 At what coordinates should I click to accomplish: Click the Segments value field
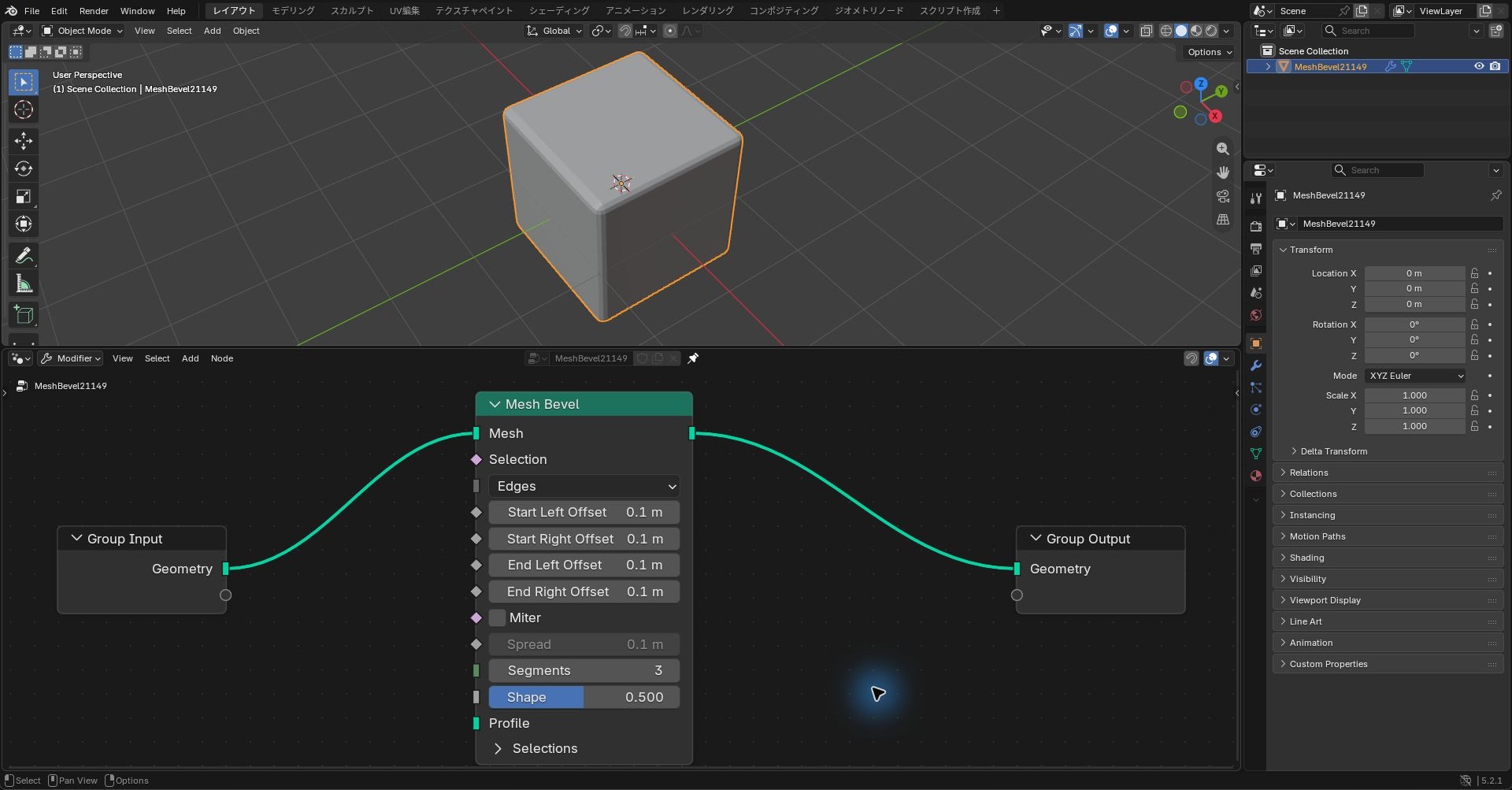584,670
